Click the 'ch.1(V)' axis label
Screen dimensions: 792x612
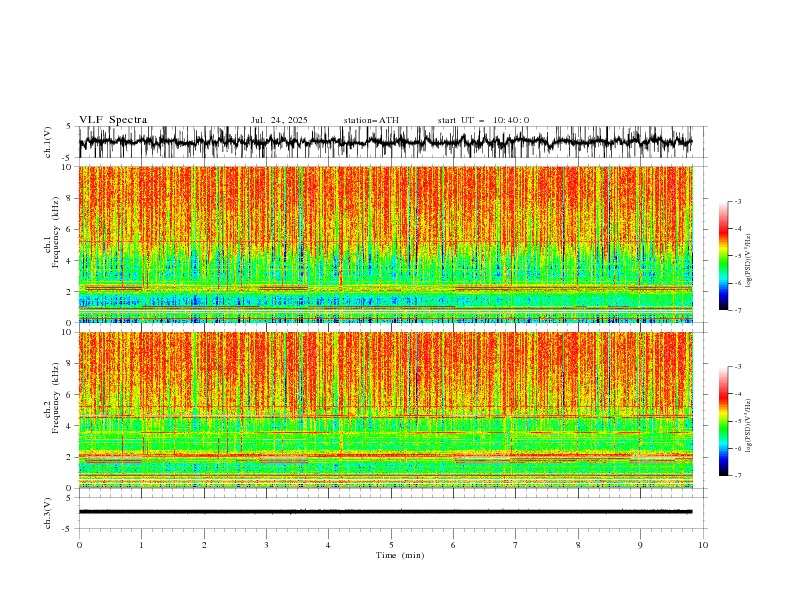(48, 142)
